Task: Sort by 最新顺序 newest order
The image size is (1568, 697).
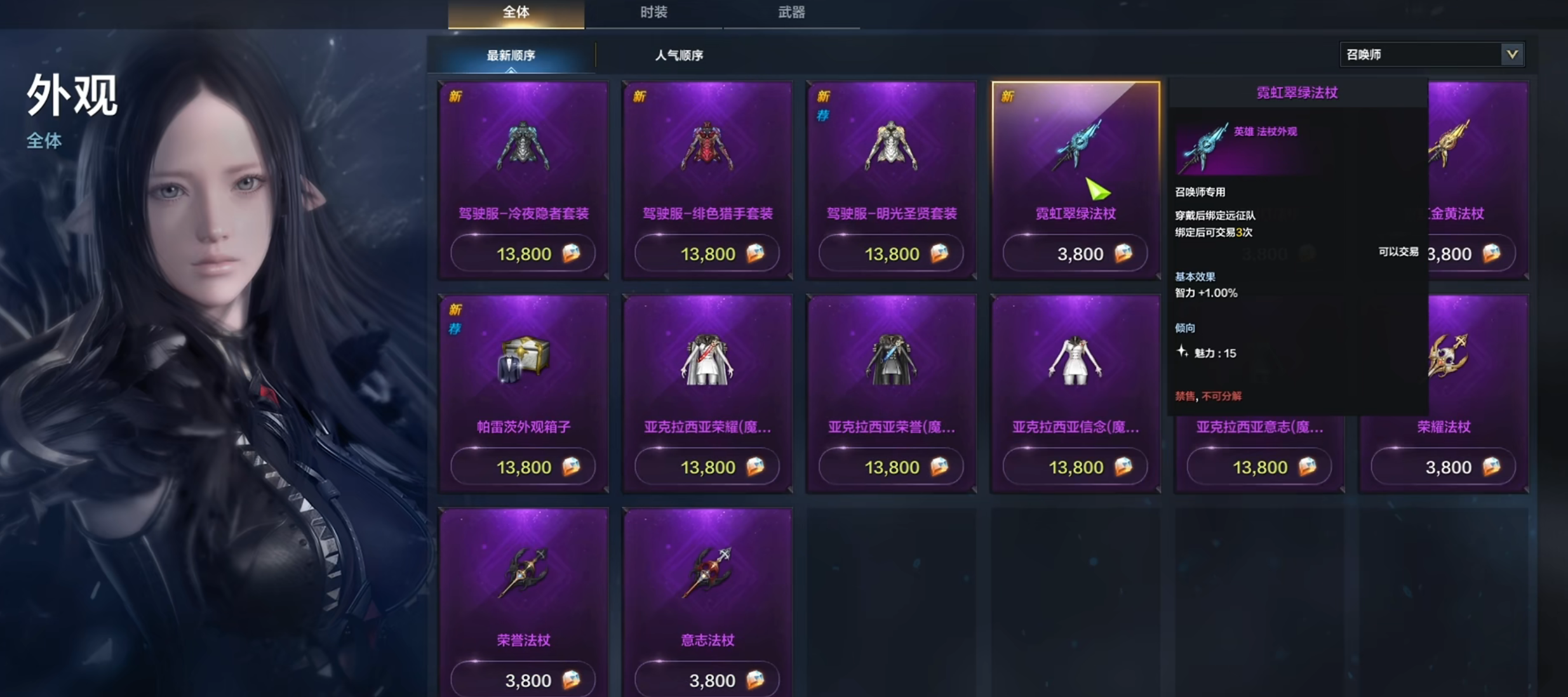Action: (511, 55)
